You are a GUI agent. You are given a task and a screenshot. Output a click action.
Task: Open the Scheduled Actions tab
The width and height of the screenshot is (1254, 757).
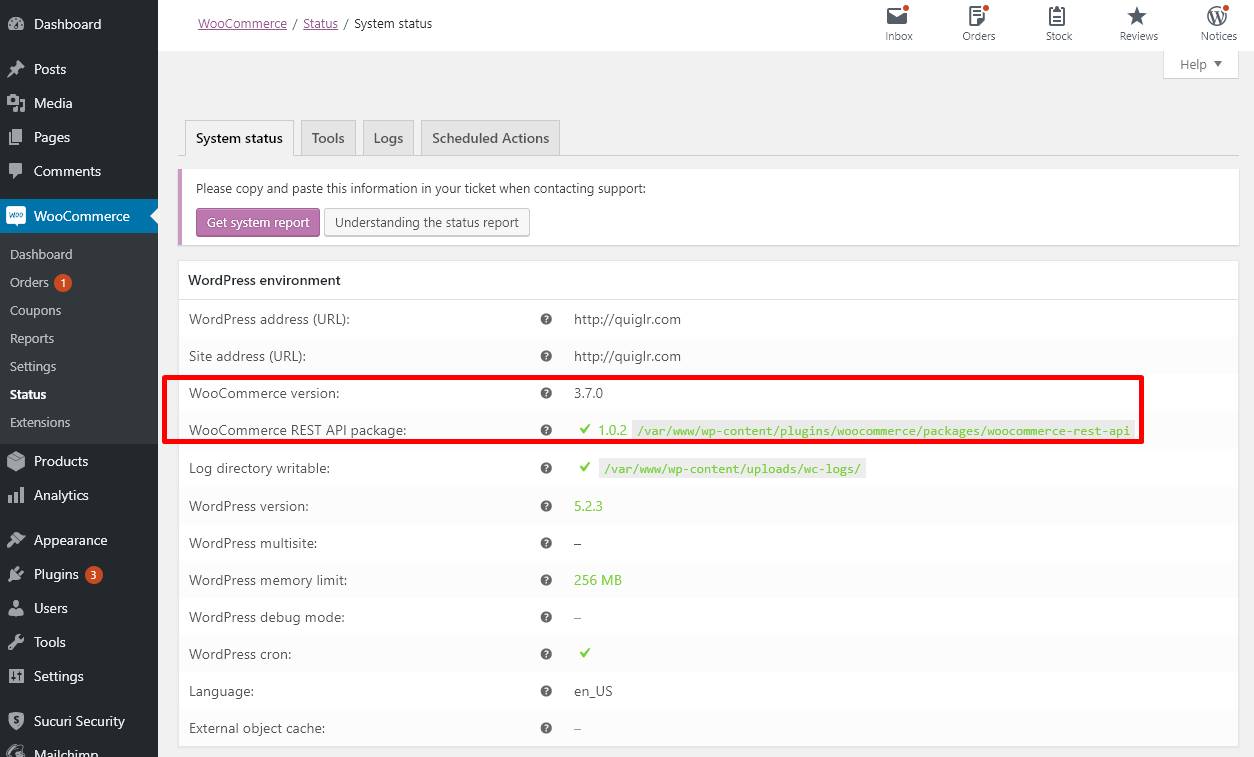[x=490, y=138]
